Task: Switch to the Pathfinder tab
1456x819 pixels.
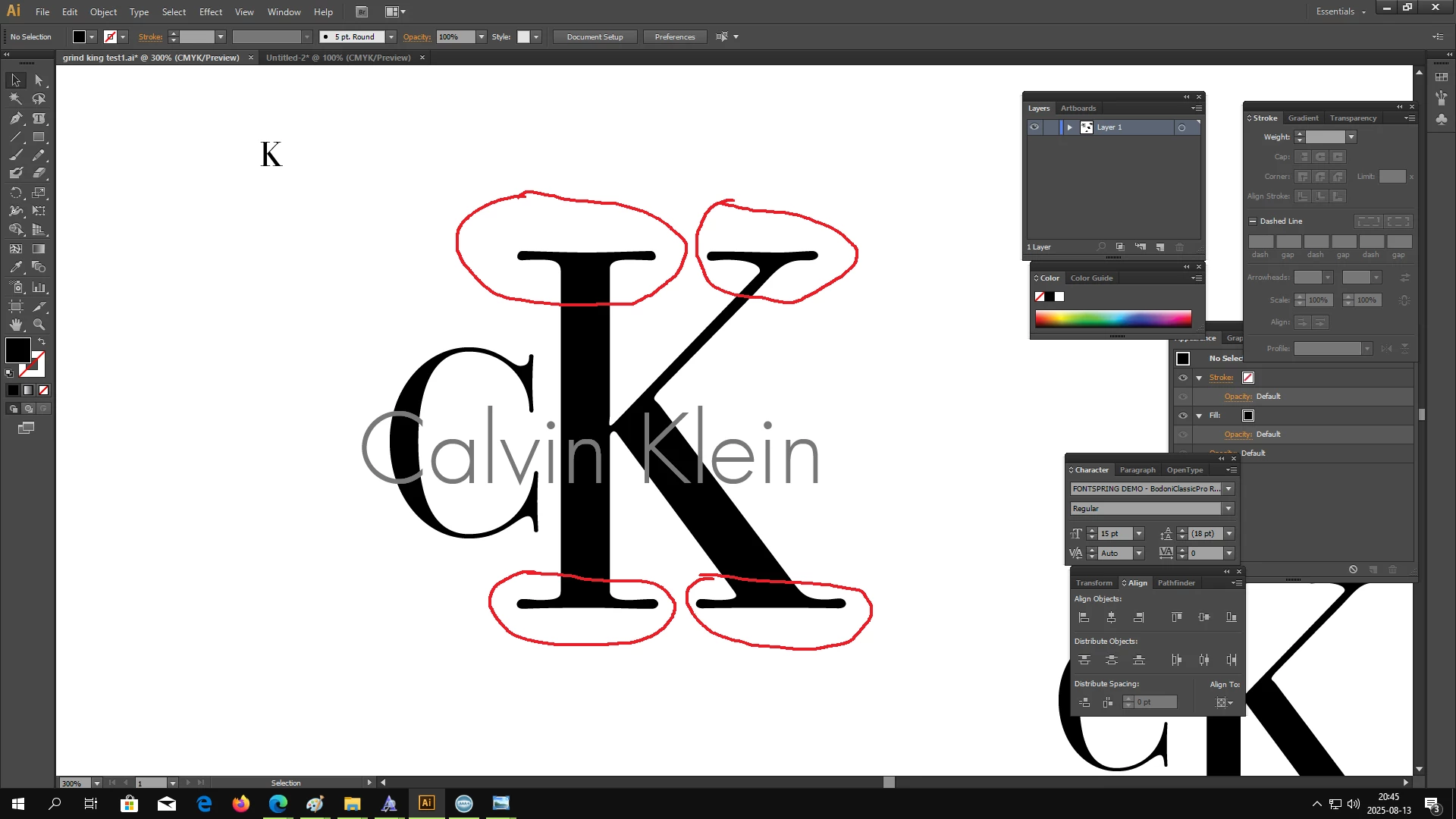Action: (1175, 583)
